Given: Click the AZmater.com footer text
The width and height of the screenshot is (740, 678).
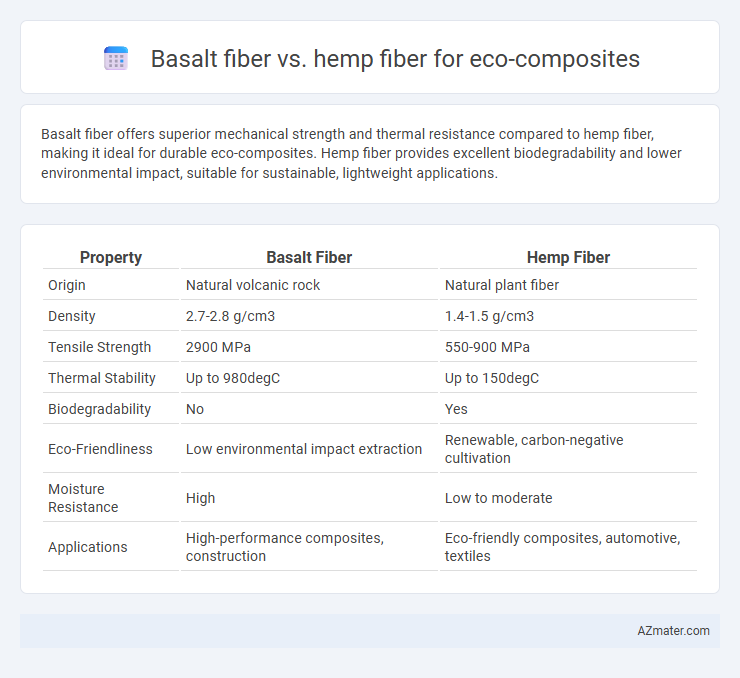Looking at the screenshot, I should click(x=673, y=631).
